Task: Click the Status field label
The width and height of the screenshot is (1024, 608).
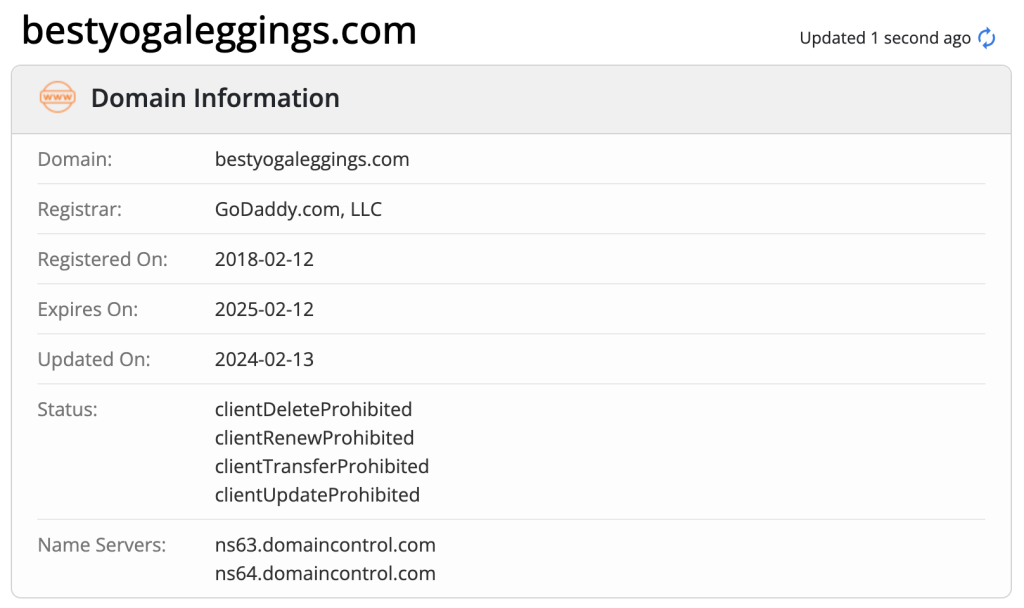Action: 67,409
